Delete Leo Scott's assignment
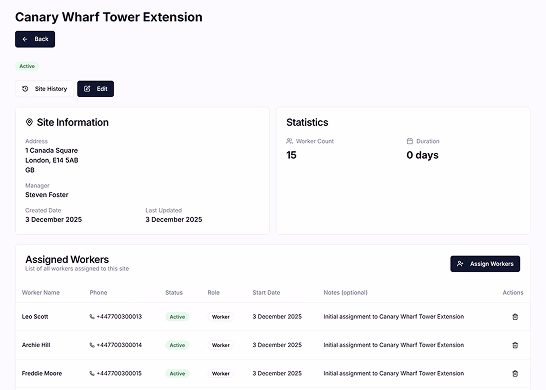546x390 pixels. pyautogui.click(x=515, y=317)
